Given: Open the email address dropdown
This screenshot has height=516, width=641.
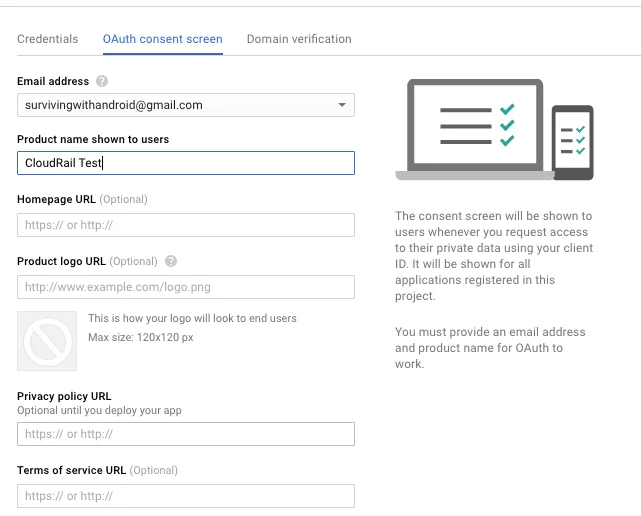Looking at the screenshot, I should point(186,105).
